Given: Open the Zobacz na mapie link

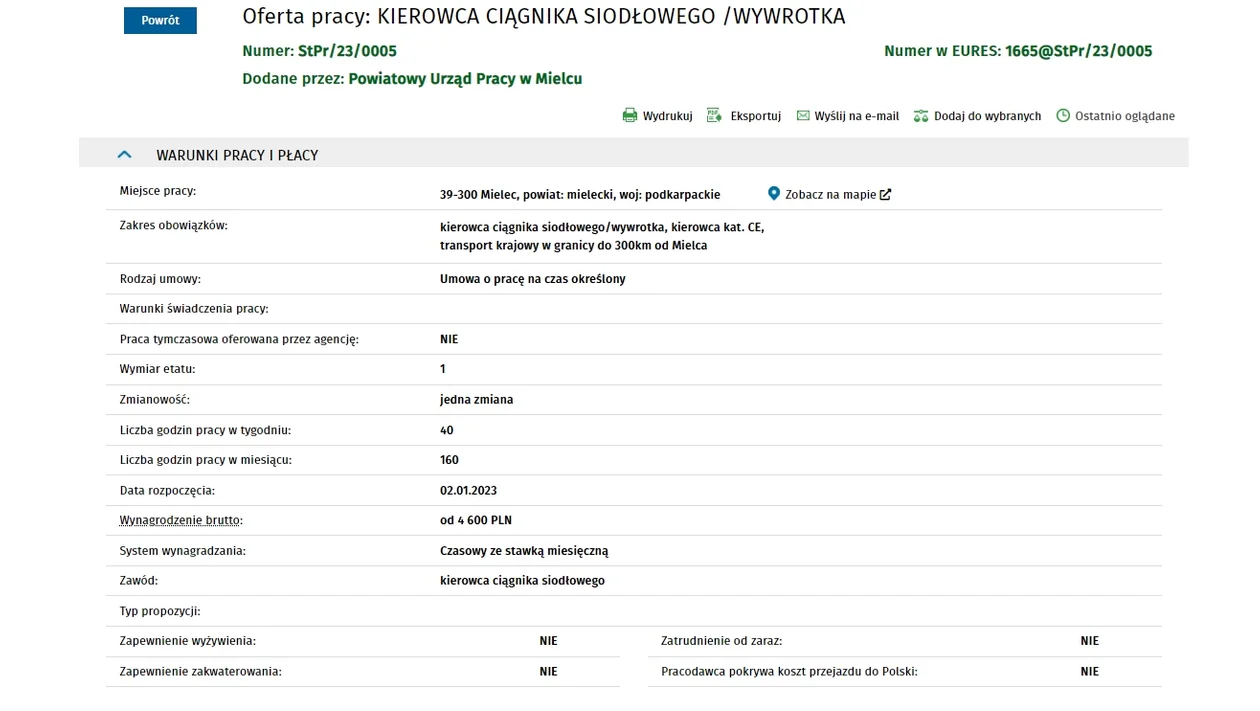Looking at the screenshot, I should pyautogui.click(x=830, y=195).
